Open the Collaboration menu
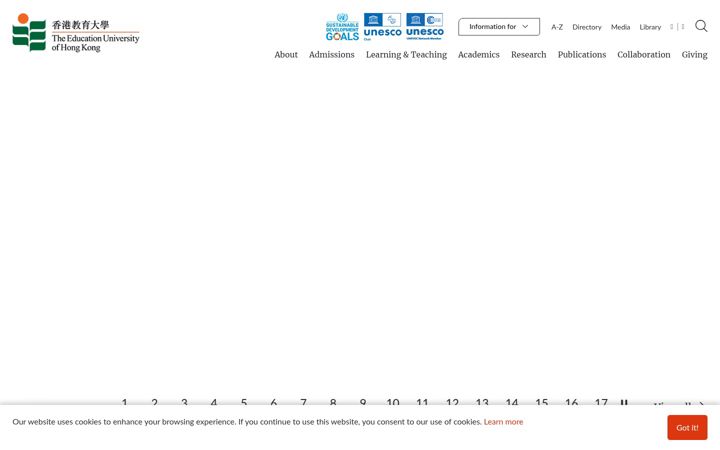Image resolution: width=720 pixels, height=450 pixels. pyautogui.click(x=643, y=55)
